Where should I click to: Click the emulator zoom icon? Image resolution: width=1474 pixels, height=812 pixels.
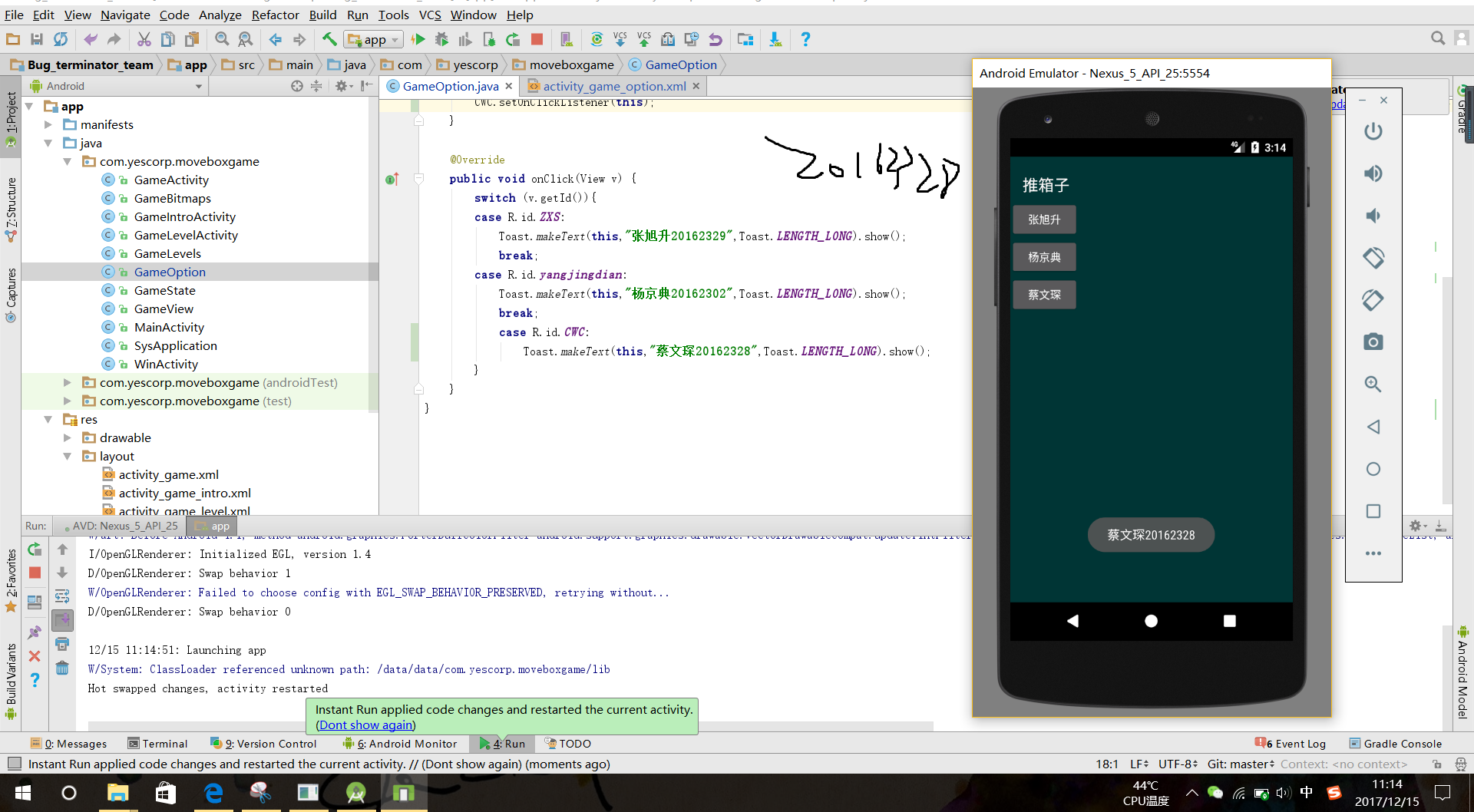click(x=1373, y=384)
